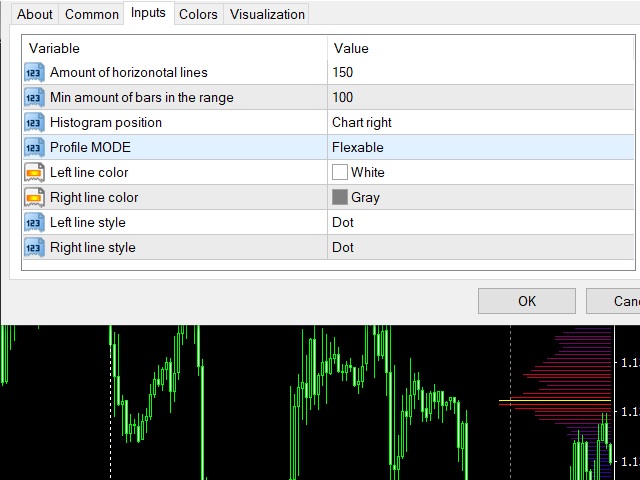Click the Right line style row icon
The width and height of the screenshot is (640, 480).
pos(34,248)
